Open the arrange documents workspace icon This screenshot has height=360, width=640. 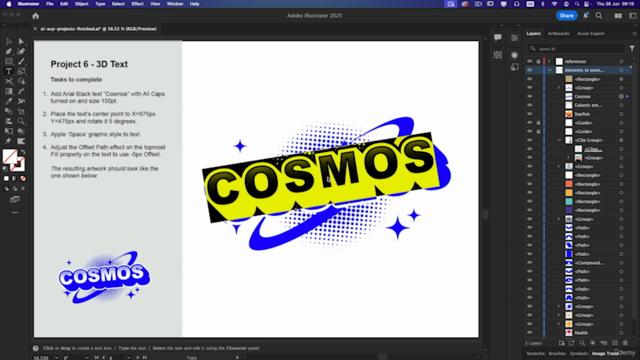(x=618, y=16)
